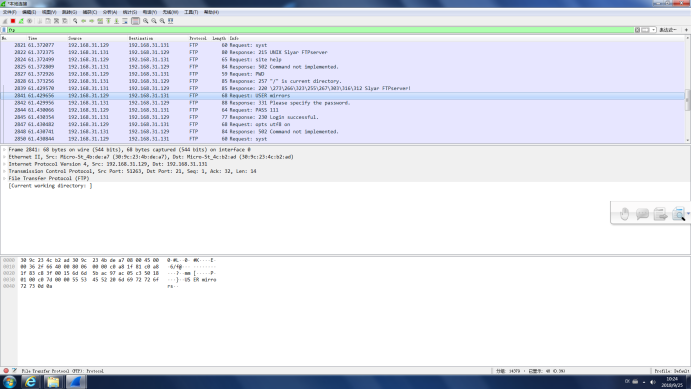This screenshot has height=389, width=692.
Task: Click the ftp display filter field
Action: (x=320, y=30)
